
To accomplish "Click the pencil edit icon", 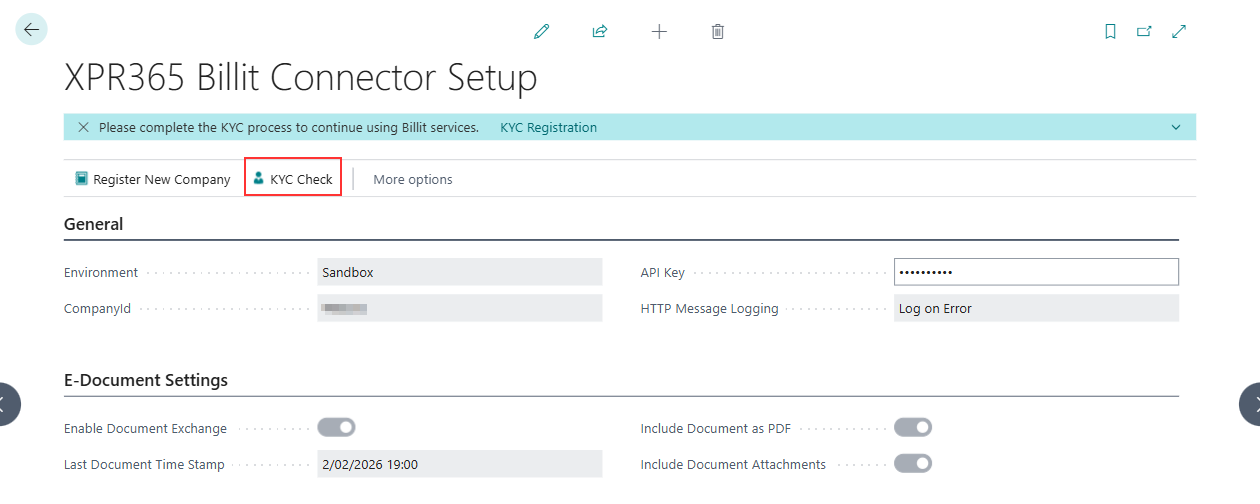I will coord(542,32).
